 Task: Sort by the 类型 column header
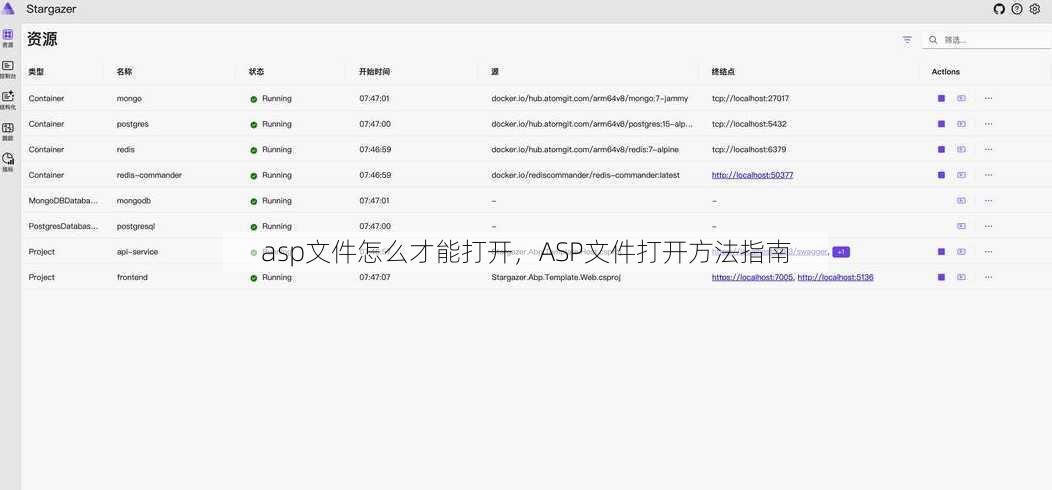point(36,71)
